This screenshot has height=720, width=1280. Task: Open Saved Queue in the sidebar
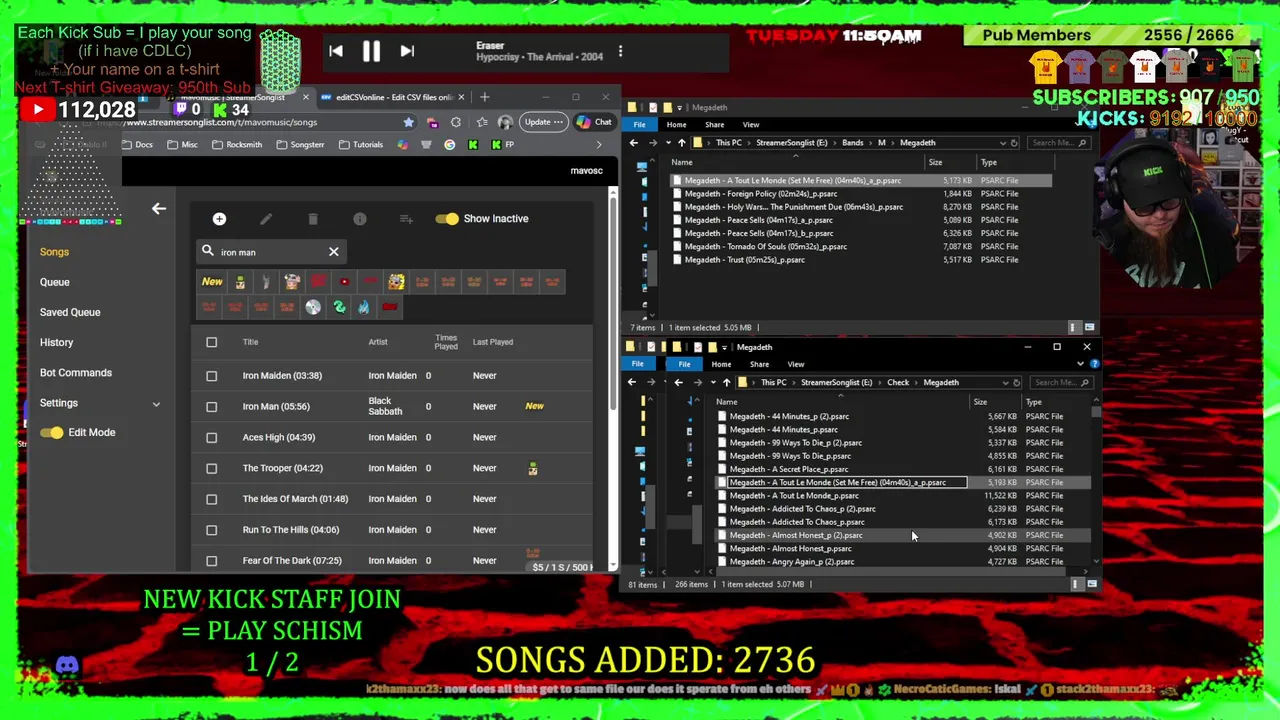point(70,312)
